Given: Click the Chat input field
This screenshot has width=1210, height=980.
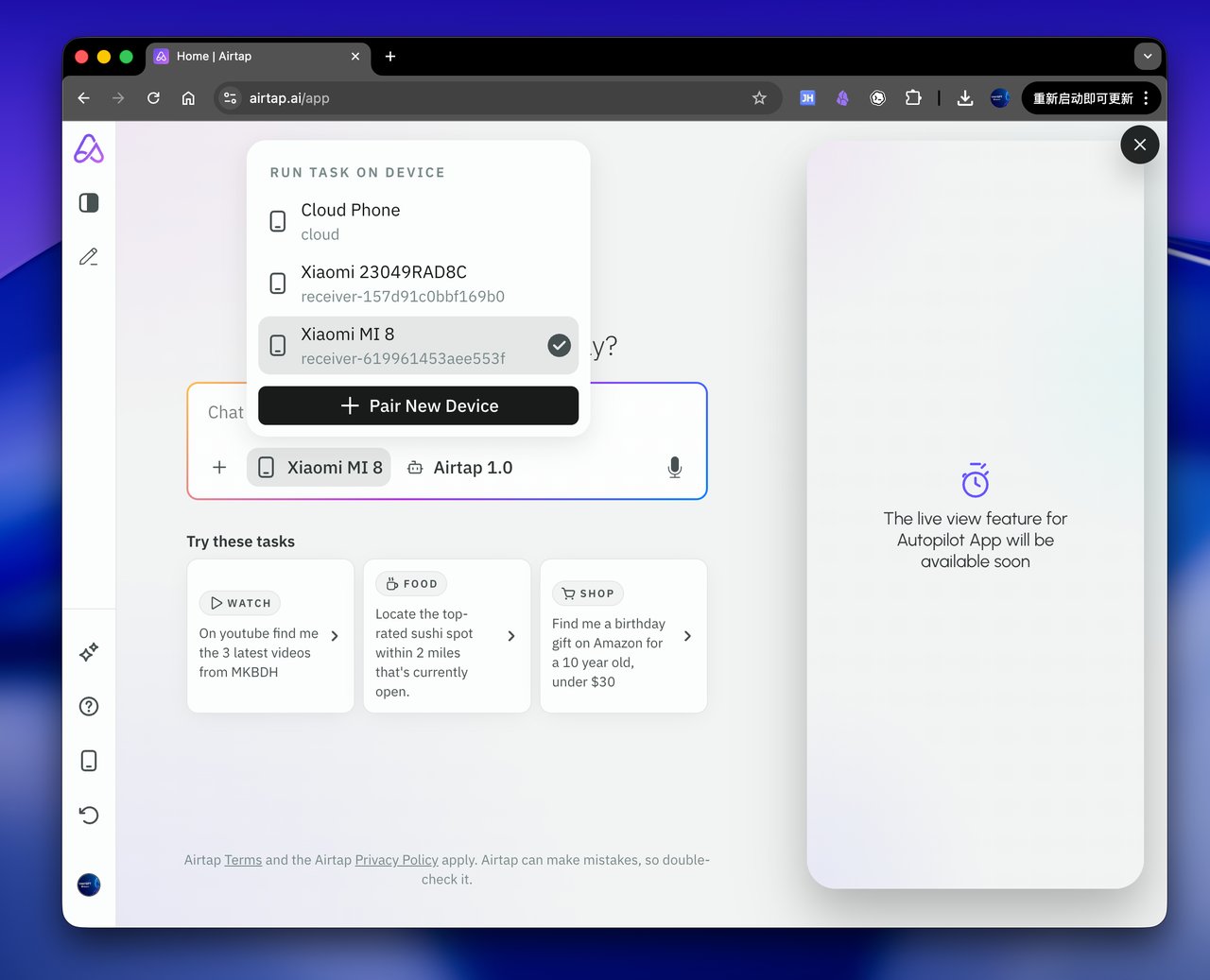Looking at the screenshot, I should [447, 412].
